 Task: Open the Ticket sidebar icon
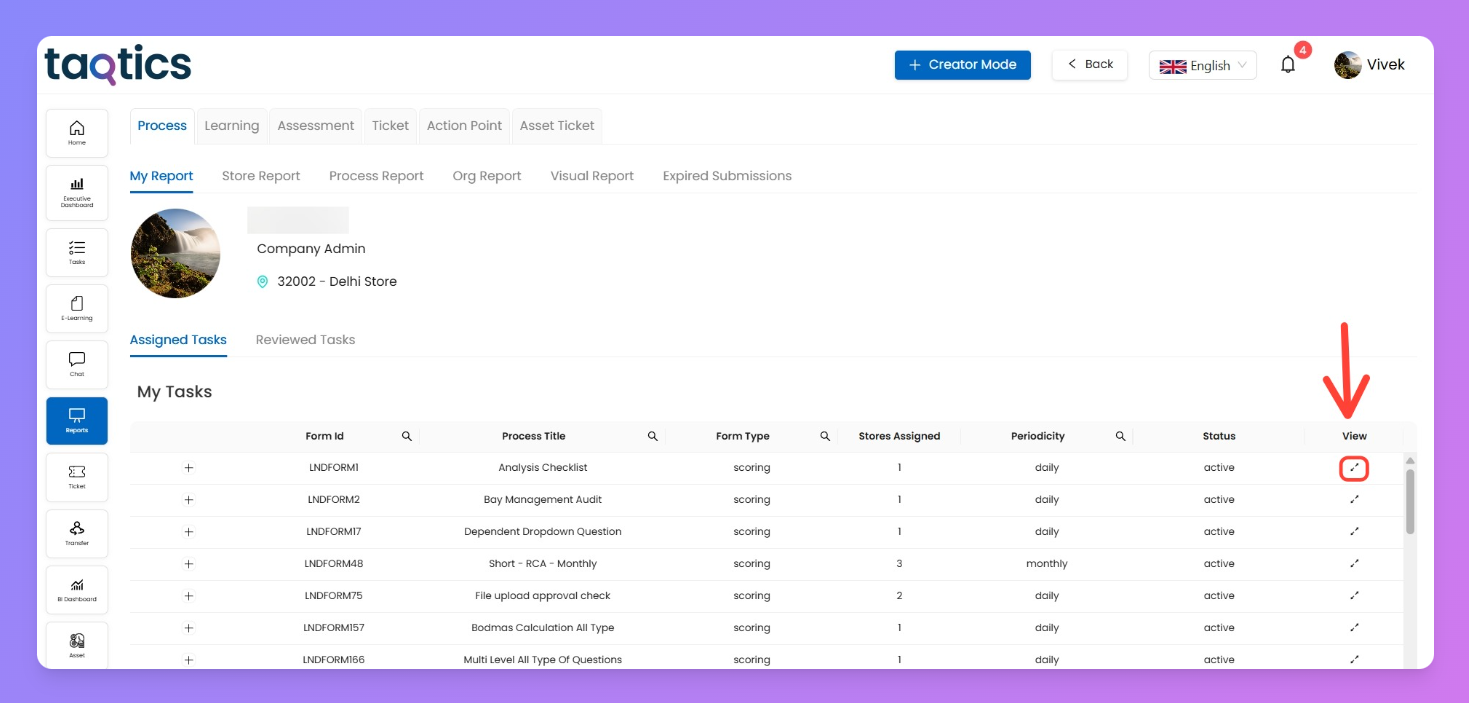click(77, 476)
